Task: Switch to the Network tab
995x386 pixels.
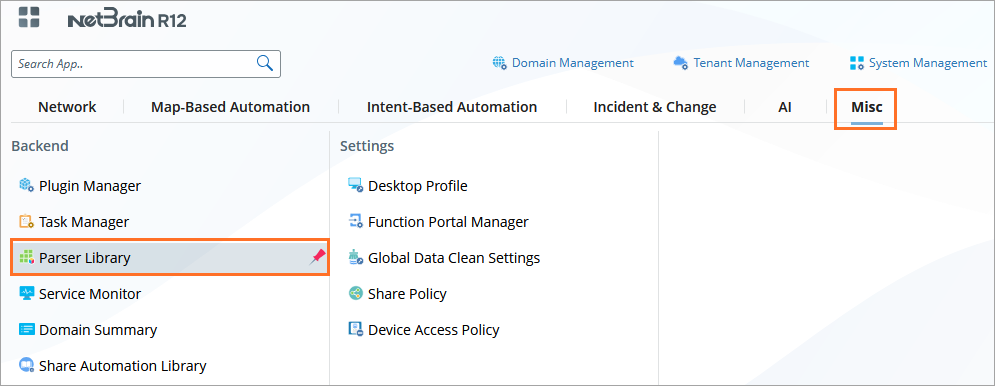Action: [x=67, y=107]
